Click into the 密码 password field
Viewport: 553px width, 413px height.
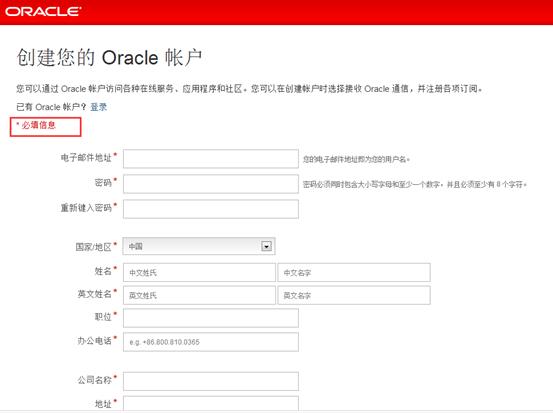pyautogui.click(x=211, y=184)
